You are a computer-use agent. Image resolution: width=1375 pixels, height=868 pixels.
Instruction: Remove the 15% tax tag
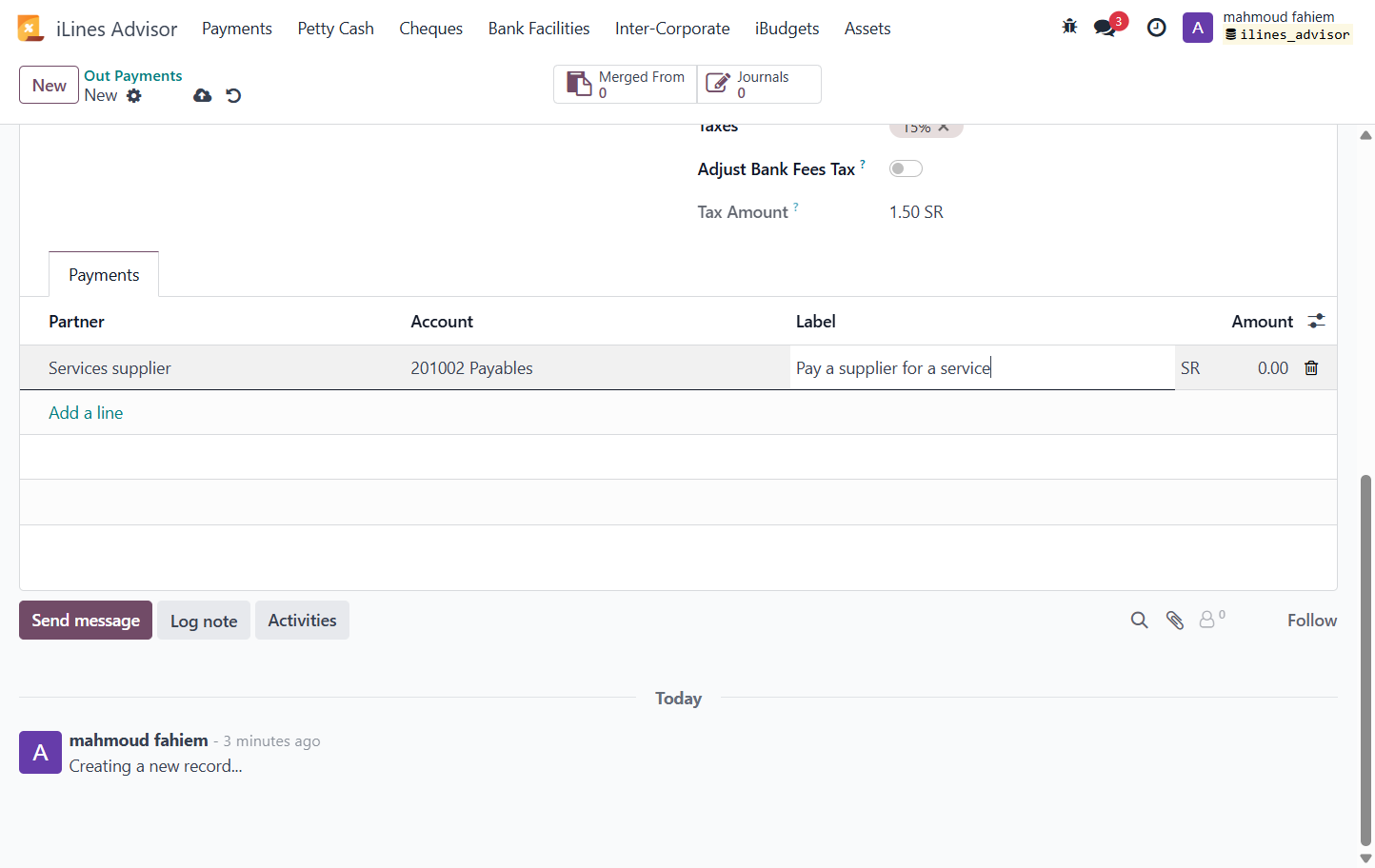[944, 128]
